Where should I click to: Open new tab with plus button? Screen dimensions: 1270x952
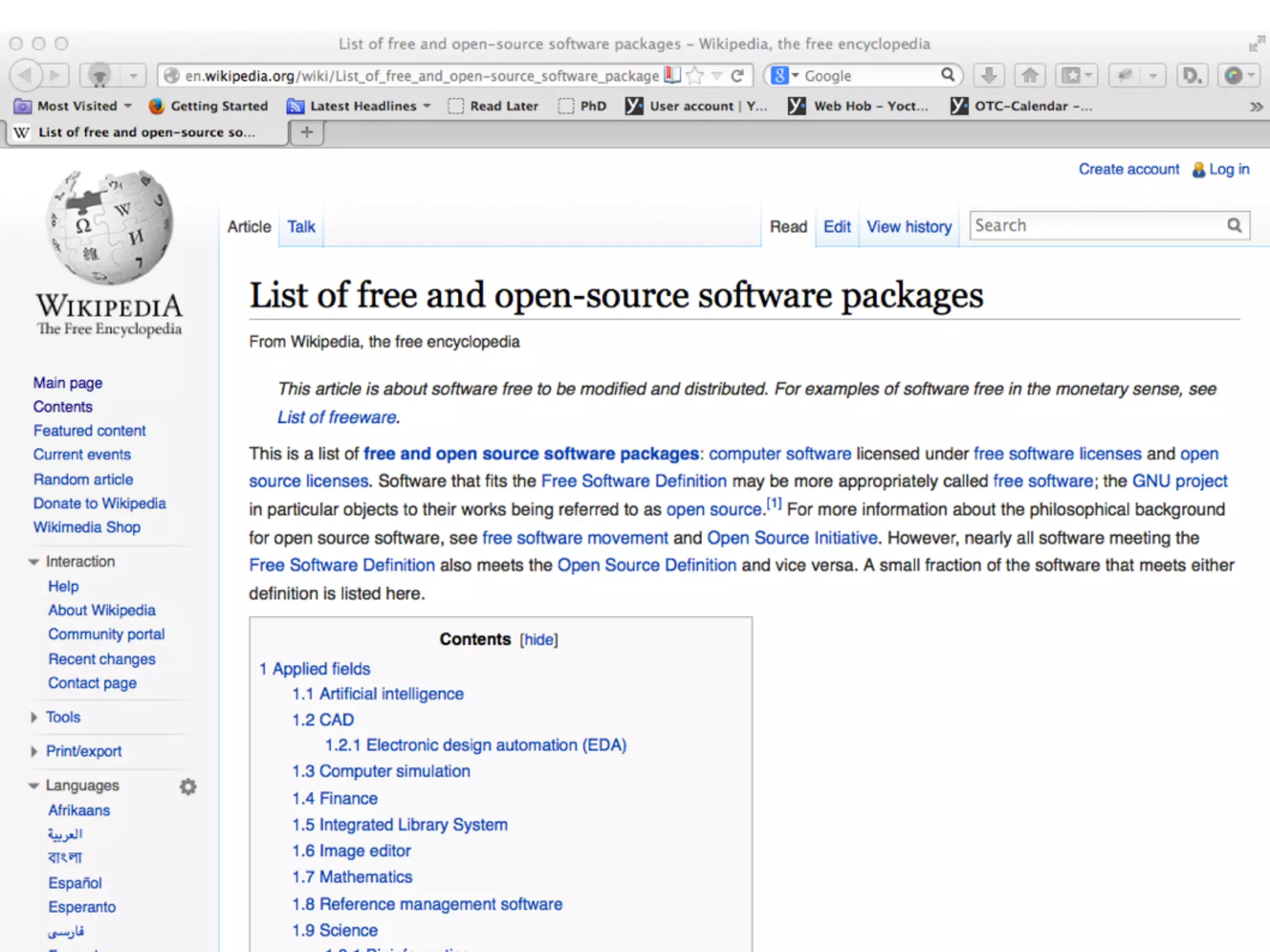(306, 132)
